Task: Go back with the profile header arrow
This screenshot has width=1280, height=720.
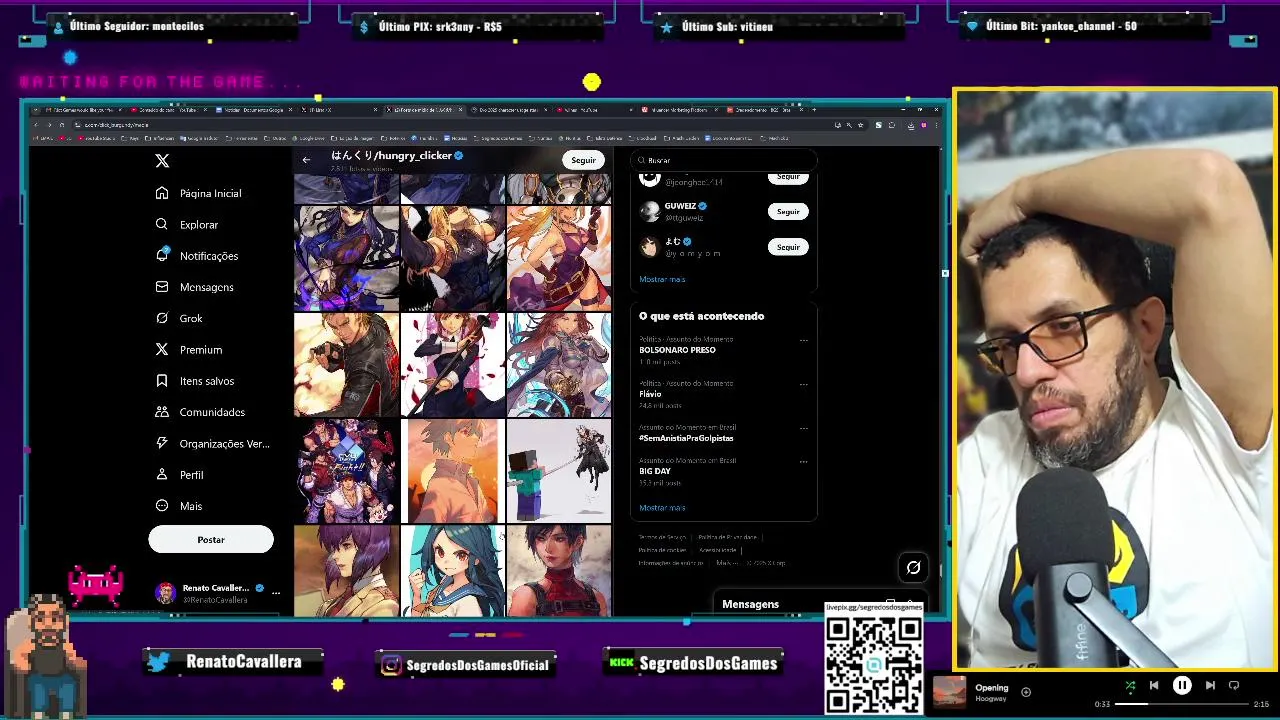Action: click(306, 160)
